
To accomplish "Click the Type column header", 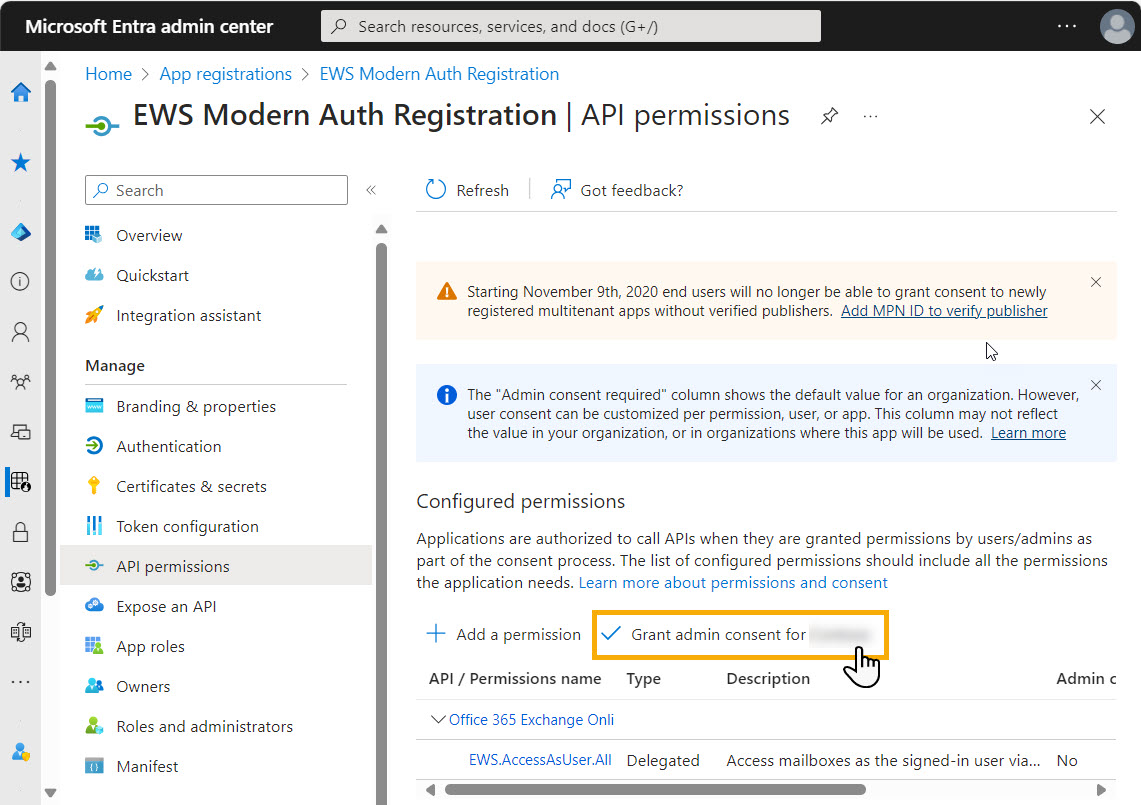I will 644,678.
